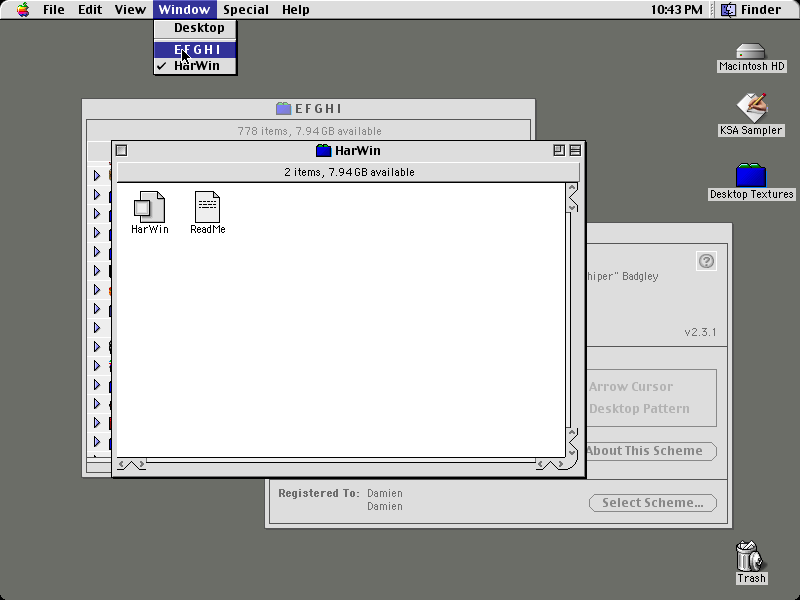The height and width of the screenshot is (600, 800).
Task: Click up arrow at top end of HarWin vertical scrollbar
Action: 571,188
